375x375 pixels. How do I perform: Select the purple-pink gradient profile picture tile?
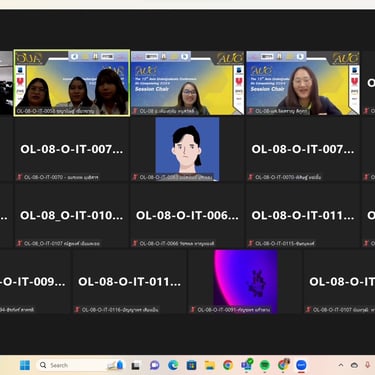click(246, 282)
